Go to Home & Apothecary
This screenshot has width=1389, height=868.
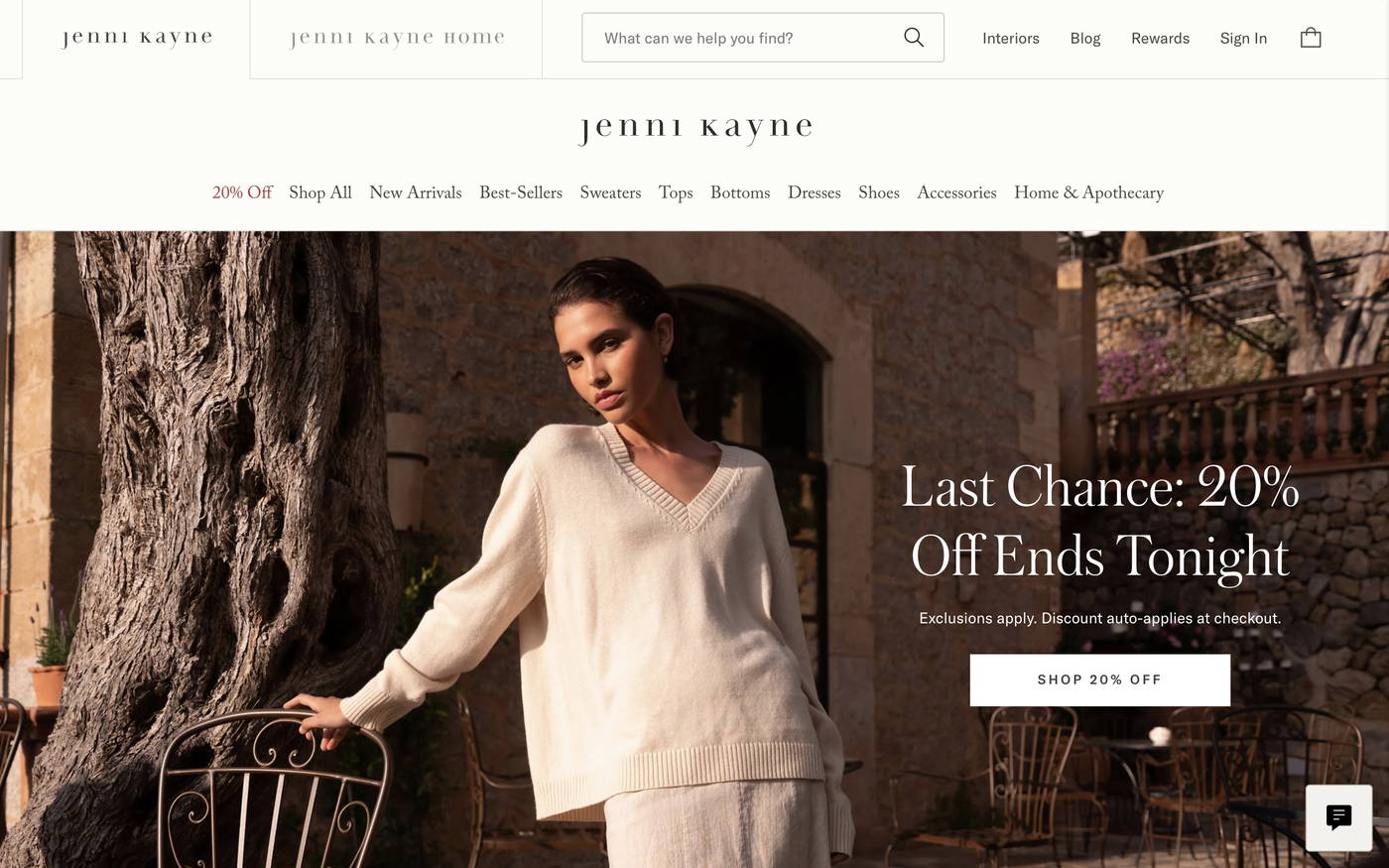pyautogui.click(x=1088, y=192)
